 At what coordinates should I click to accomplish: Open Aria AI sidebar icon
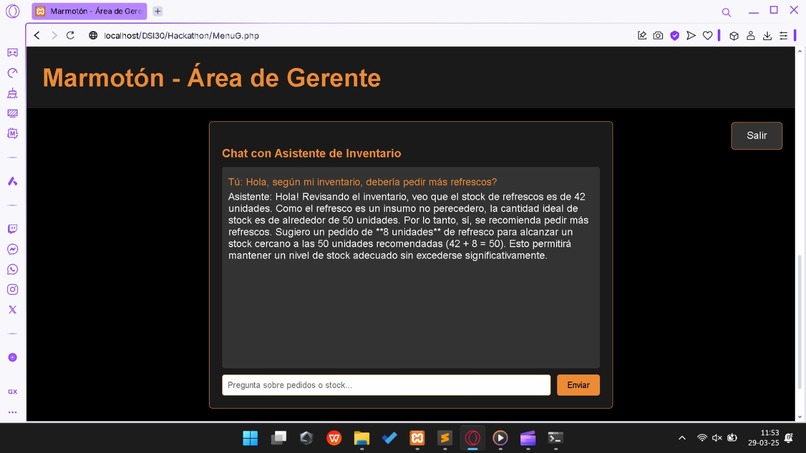click(12, 181)
